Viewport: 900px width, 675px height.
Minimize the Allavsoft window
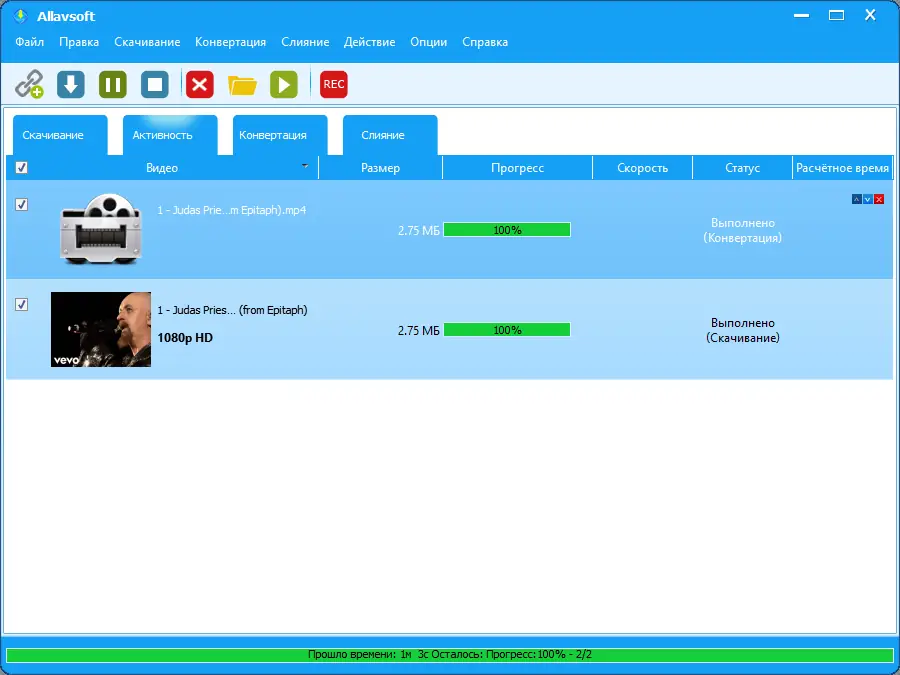pyautogui.click(x=801, y=15)
